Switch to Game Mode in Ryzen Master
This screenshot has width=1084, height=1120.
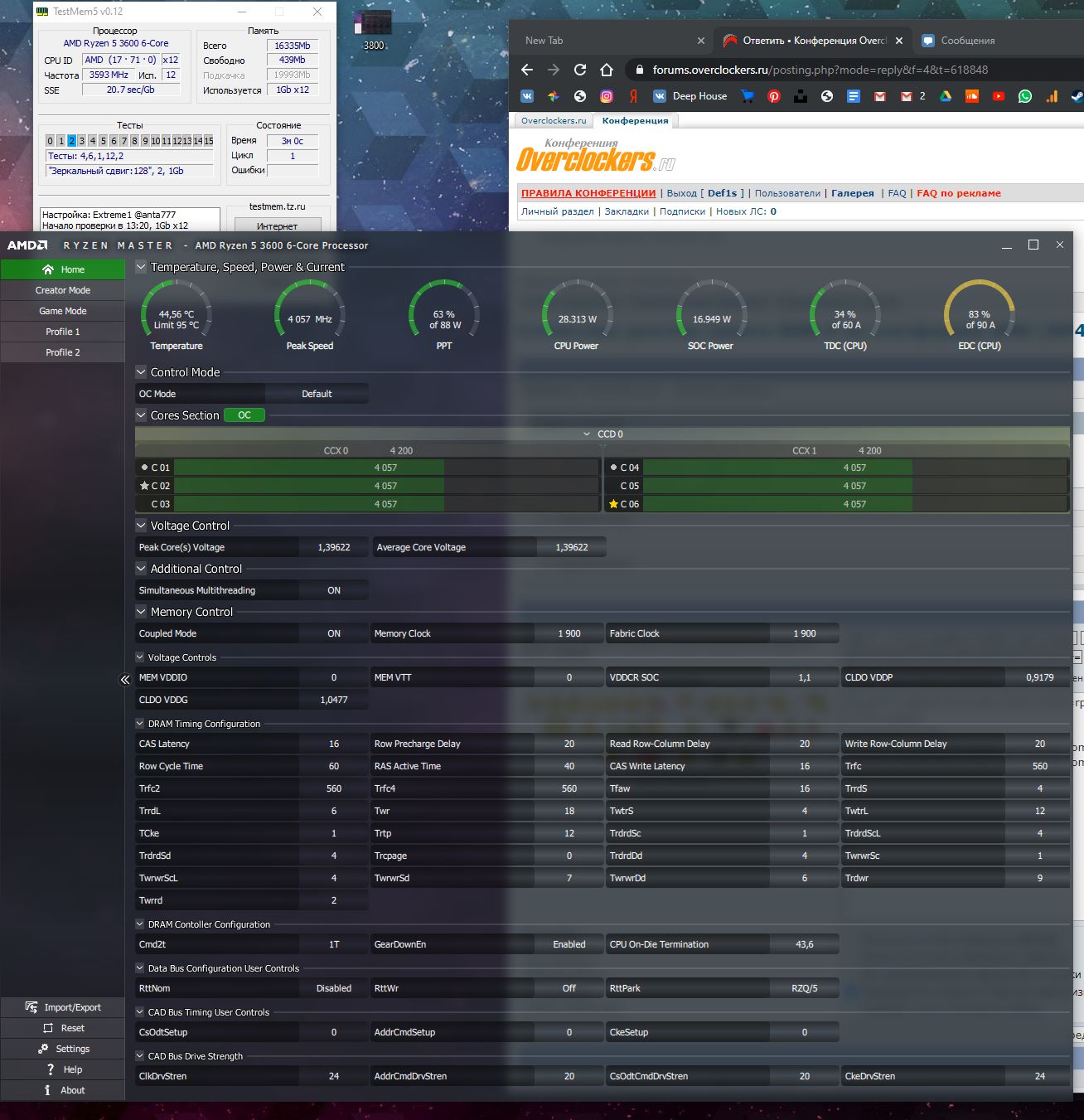[x=63, y=311]
